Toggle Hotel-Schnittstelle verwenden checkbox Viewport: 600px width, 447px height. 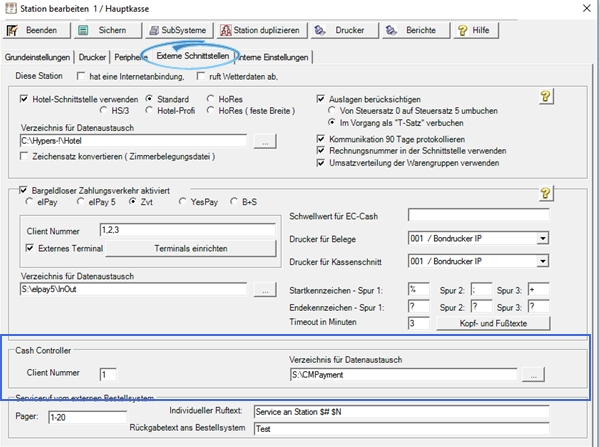click(x=24, y=99)
